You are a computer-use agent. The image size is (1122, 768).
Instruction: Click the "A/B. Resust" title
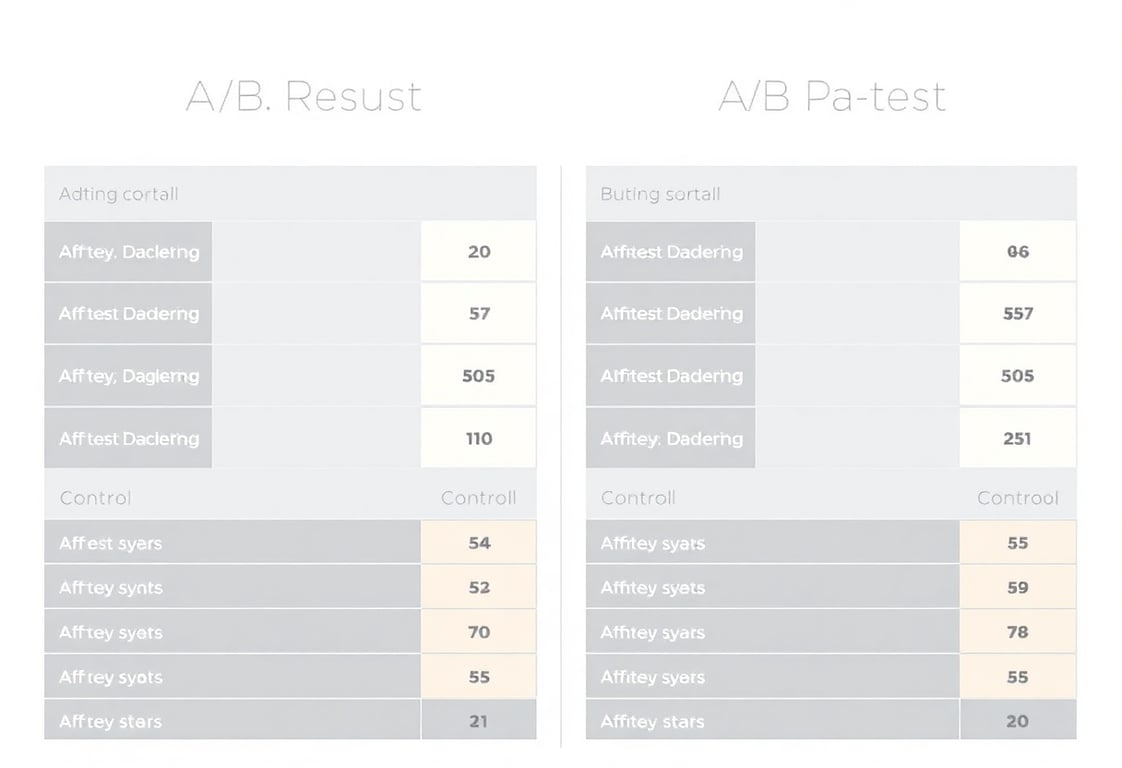(x=303, y=97)
